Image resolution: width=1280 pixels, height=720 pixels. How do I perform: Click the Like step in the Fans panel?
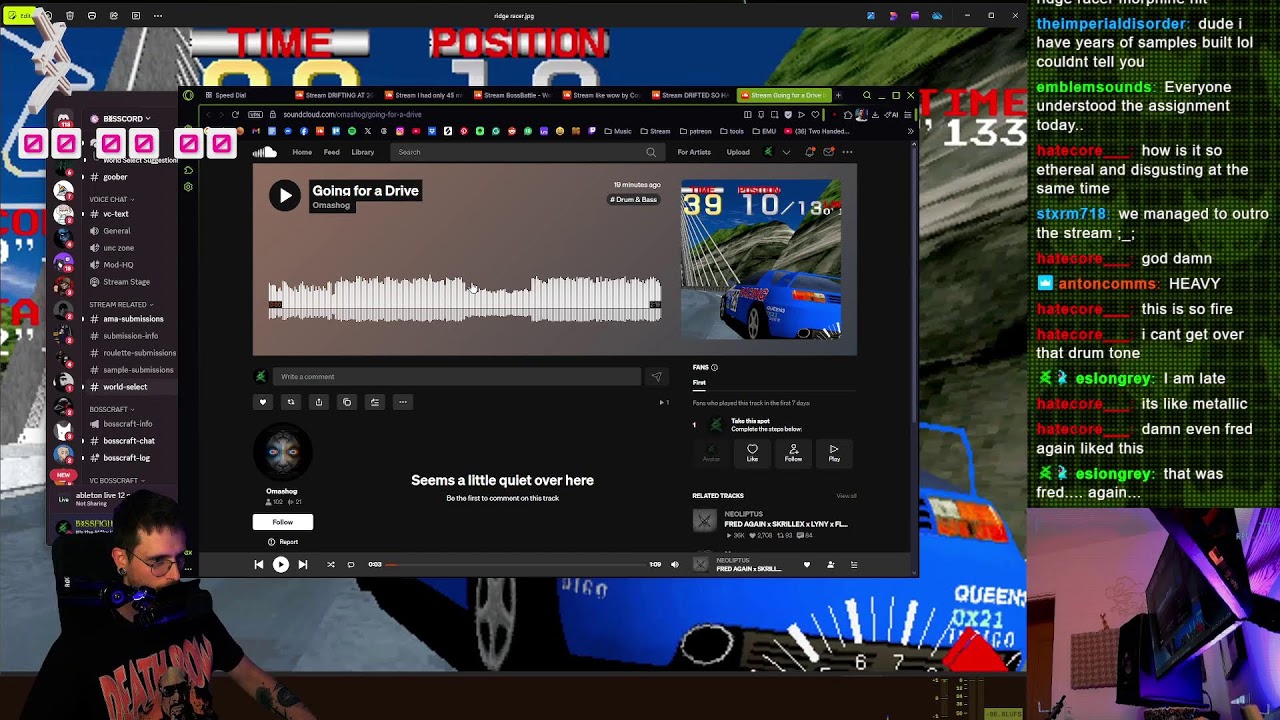[x=752, y=453]
